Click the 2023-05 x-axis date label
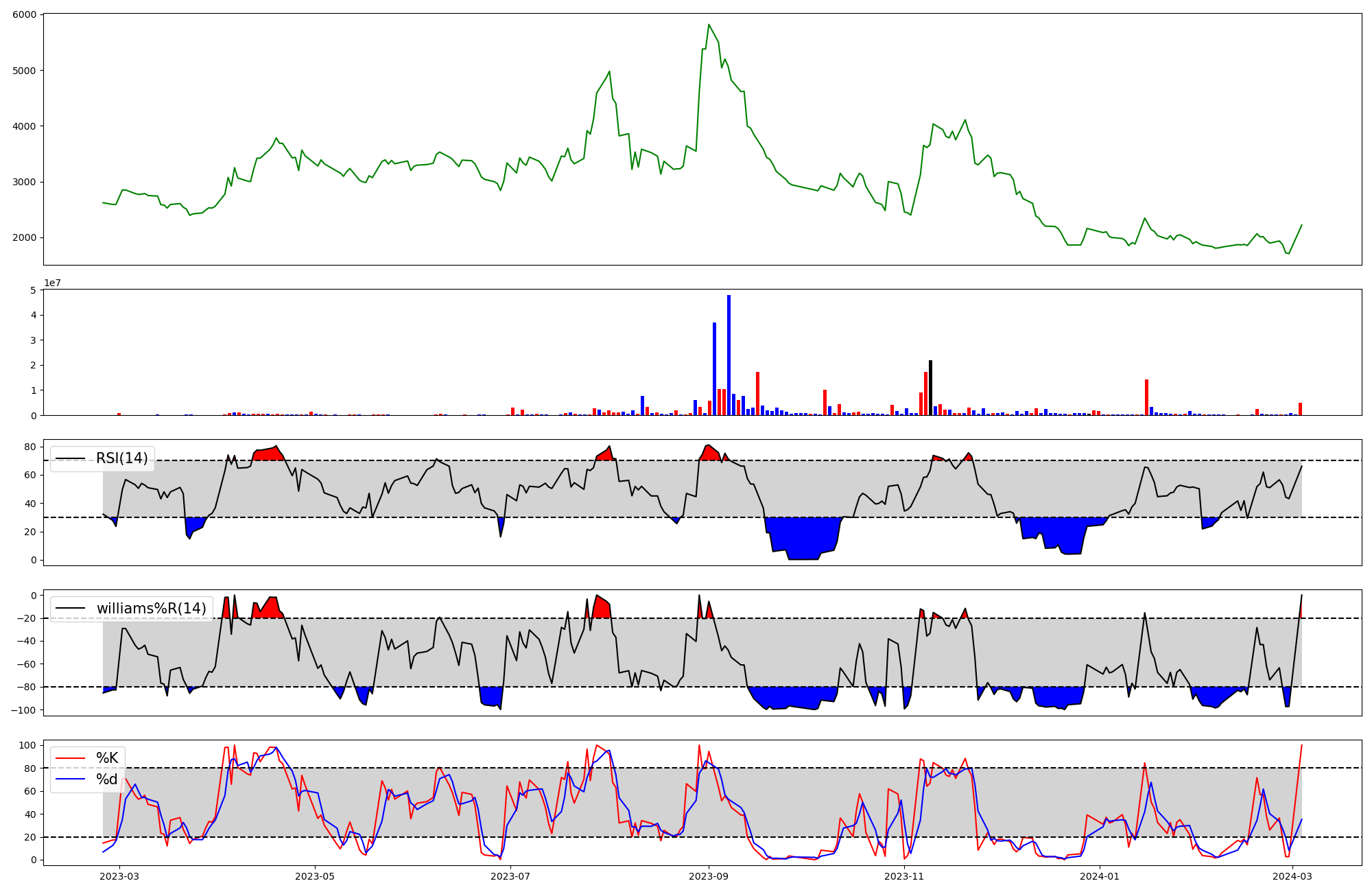This screenshot has height=892, width=1372. [316, 876]
